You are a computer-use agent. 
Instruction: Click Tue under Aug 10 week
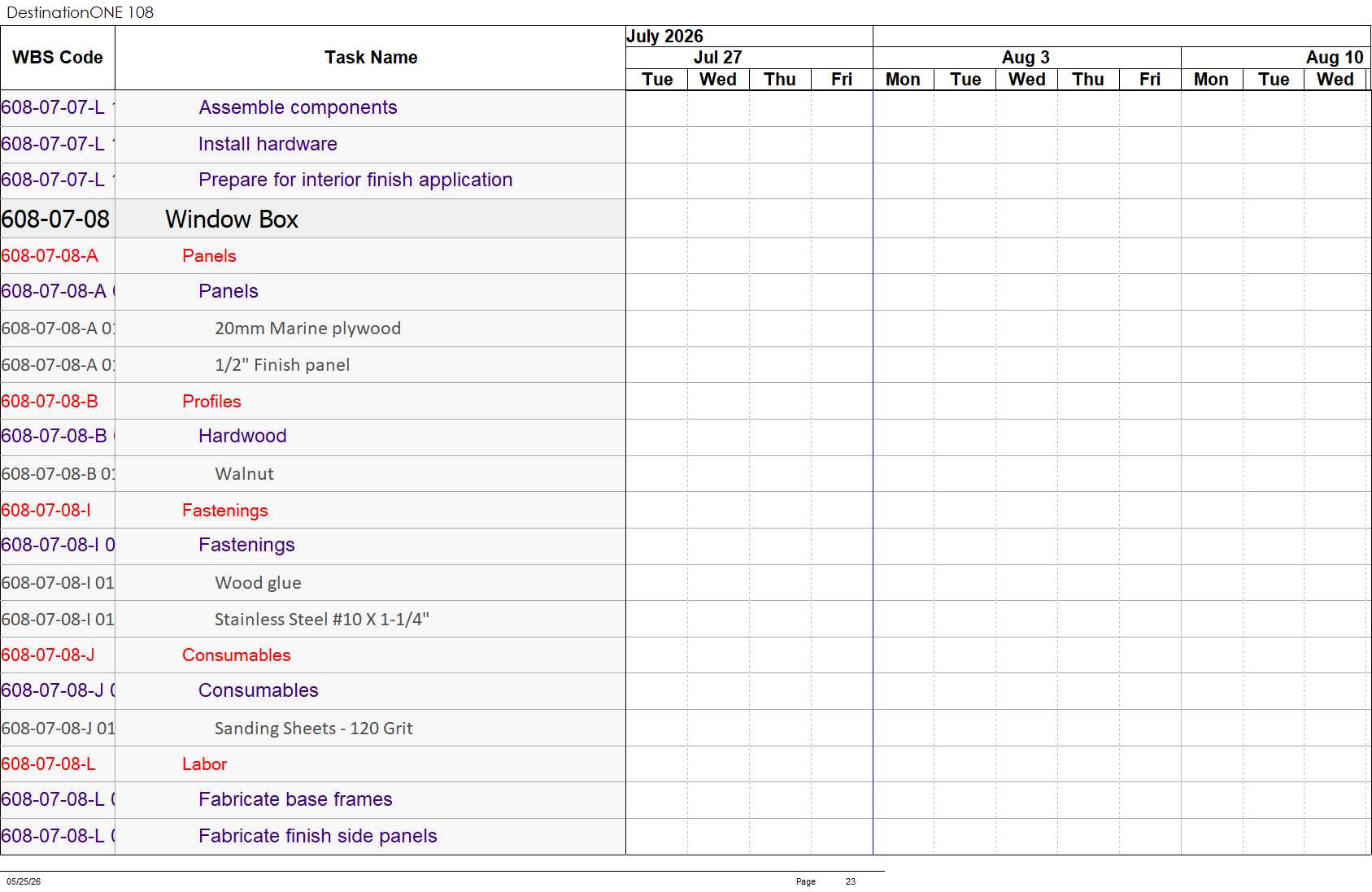(x=1274, y=80)
